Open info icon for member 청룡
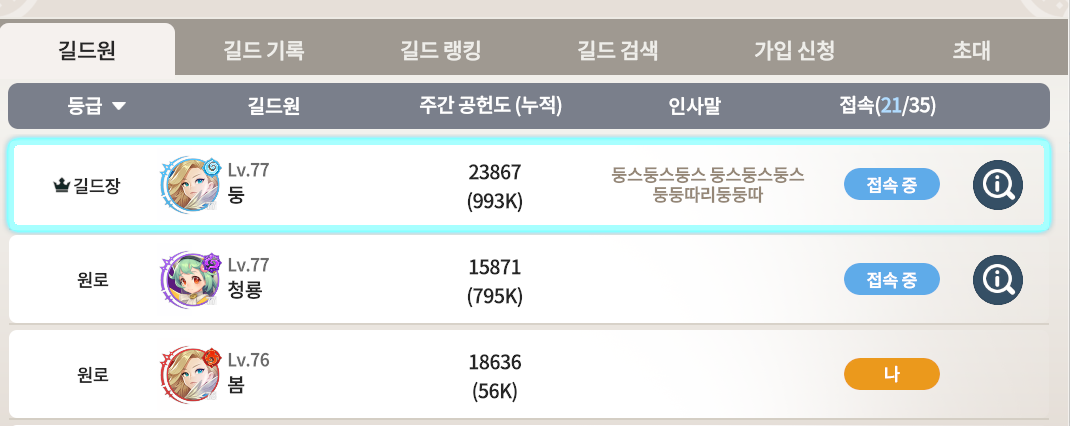 point(998,279)
